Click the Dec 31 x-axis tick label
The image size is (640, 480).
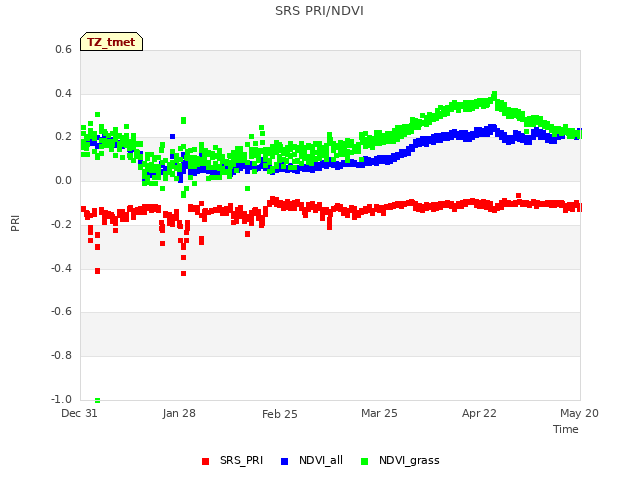(x=79, y=413)
